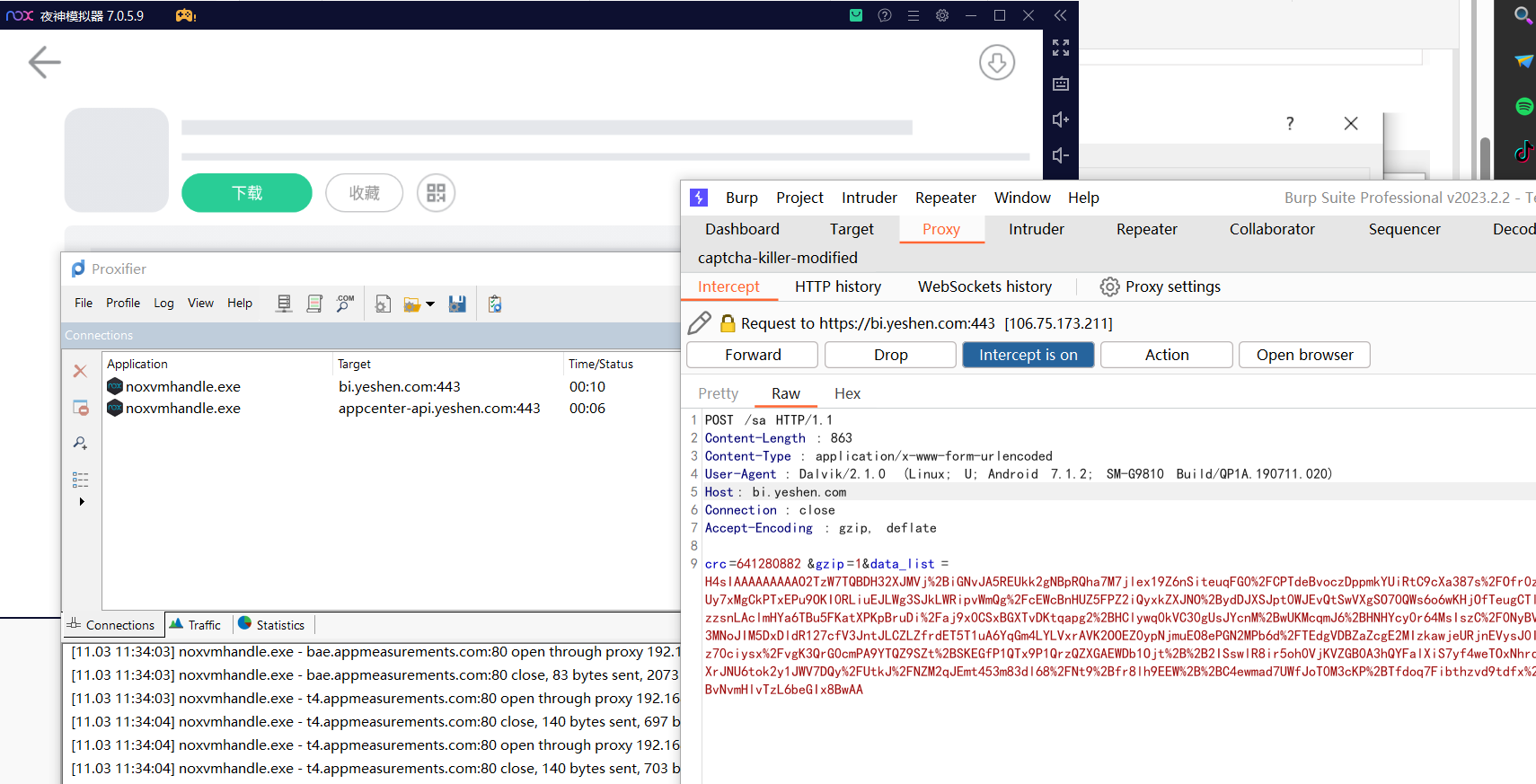Click the window-with-red-minus icon in Proxifier sidebar
Viewport: 1536px width, 784px height.
80,408
